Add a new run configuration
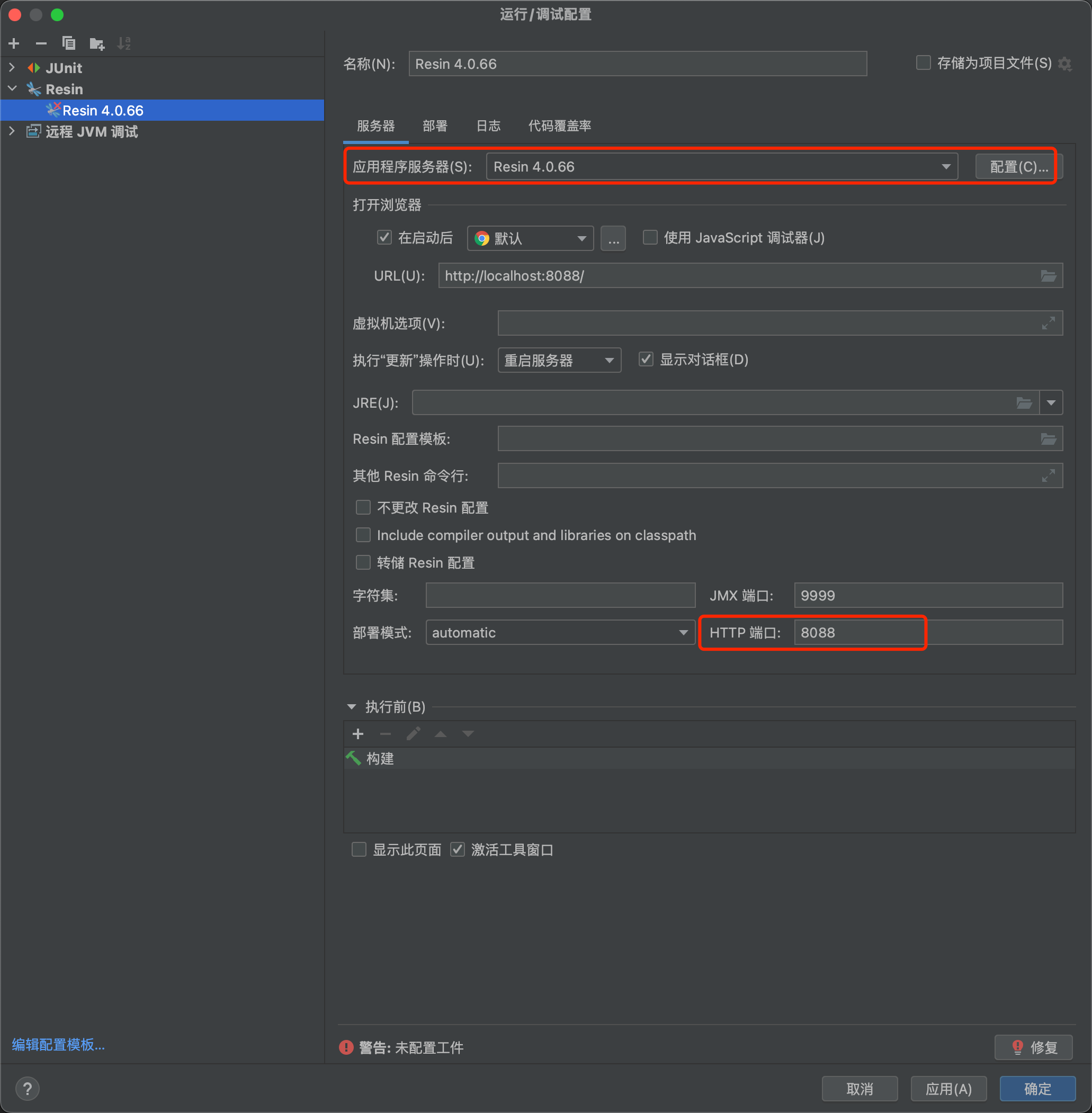The width and height of the screenshot is (1092, 1113). pyautogui.click(x=14, y=43)
